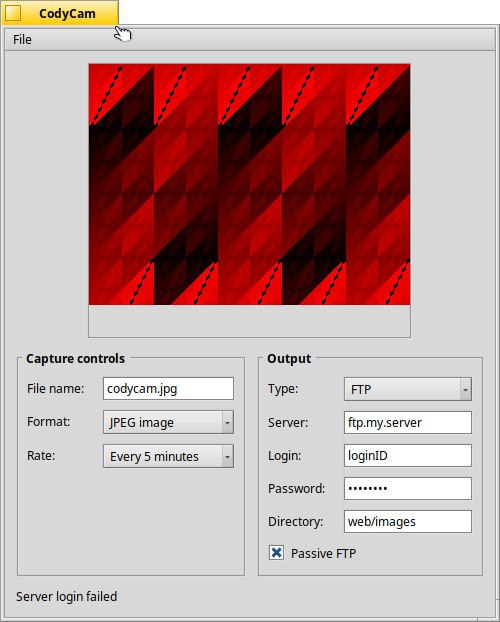Click the Server login failed status text

(67, 597)
